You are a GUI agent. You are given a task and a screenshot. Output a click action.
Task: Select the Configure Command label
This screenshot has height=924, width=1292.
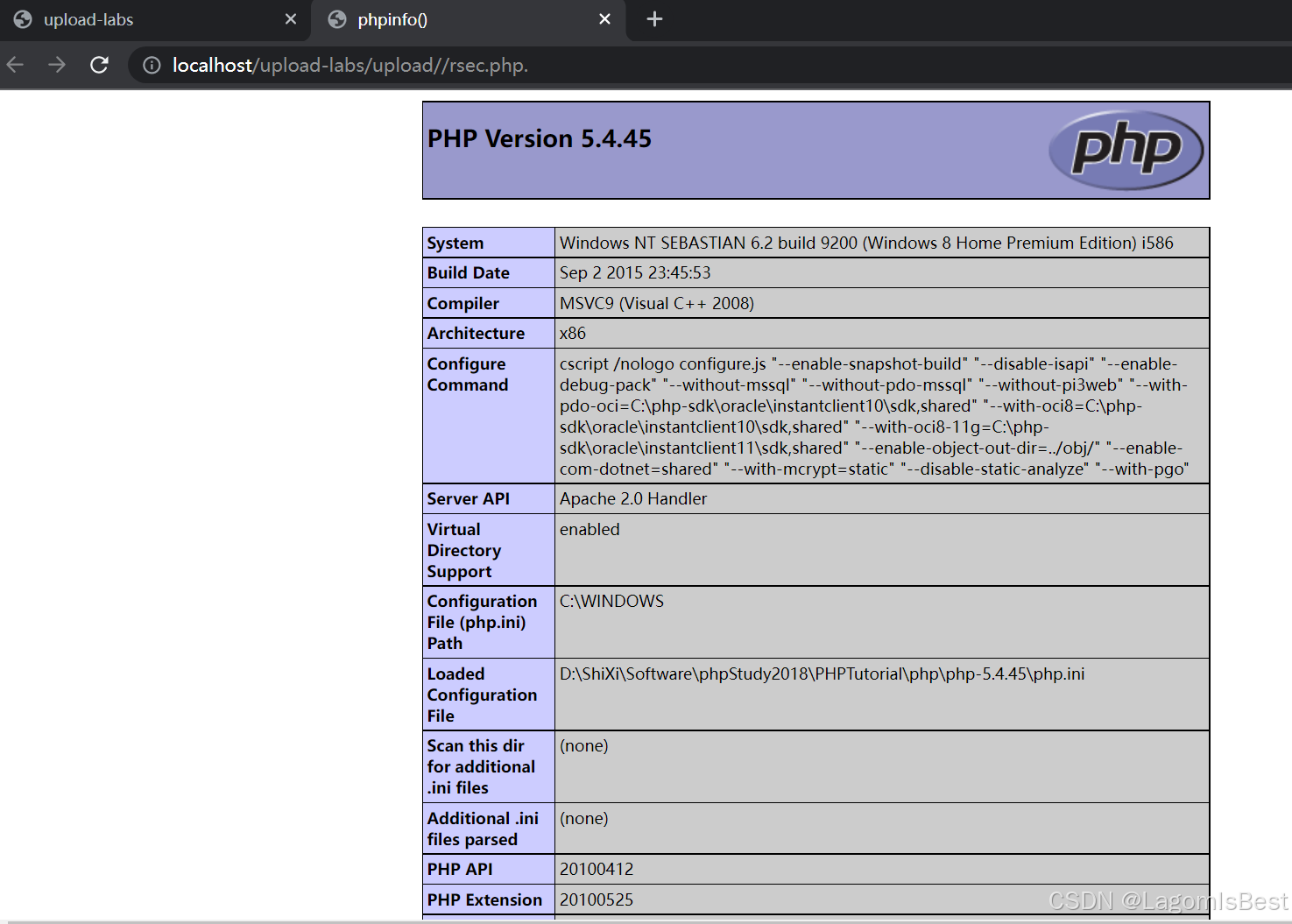pos(468,374)
